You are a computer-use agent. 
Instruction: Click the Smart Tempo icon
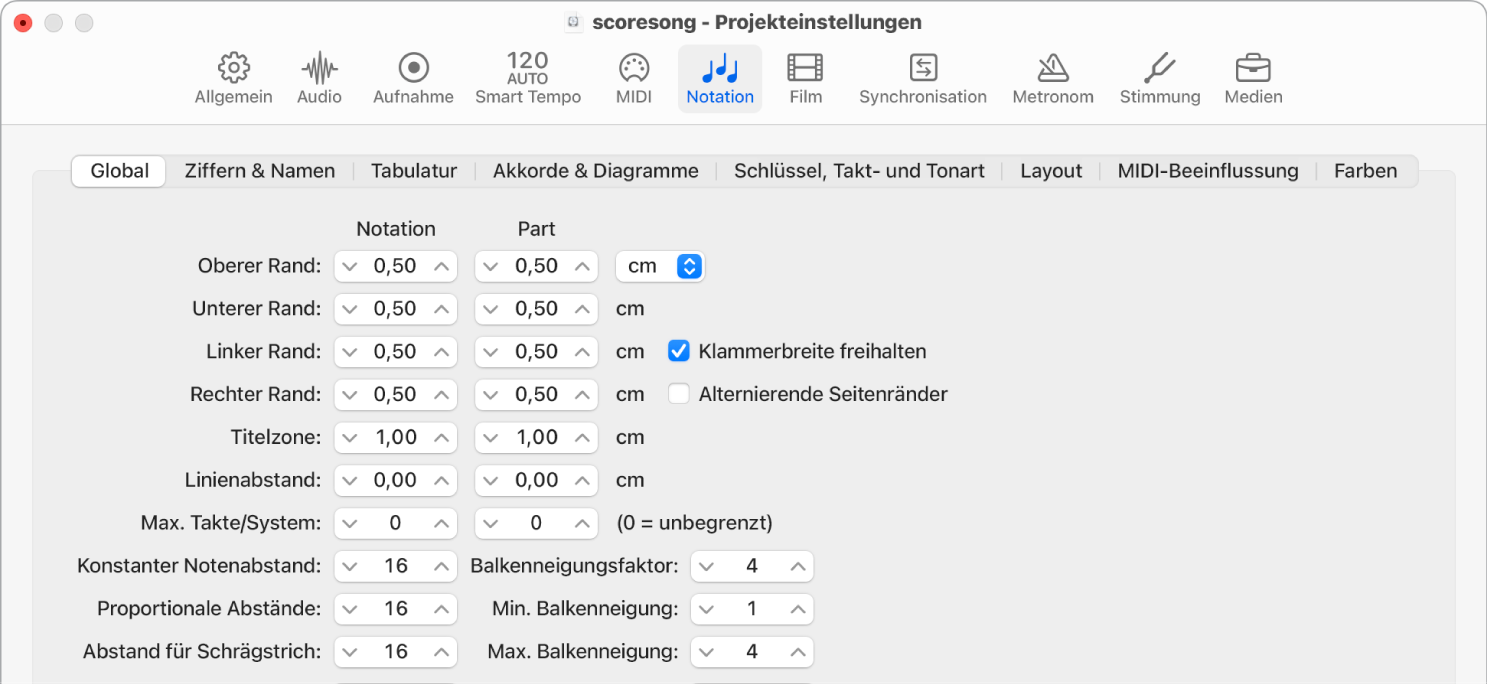click(x=527, y=78)
